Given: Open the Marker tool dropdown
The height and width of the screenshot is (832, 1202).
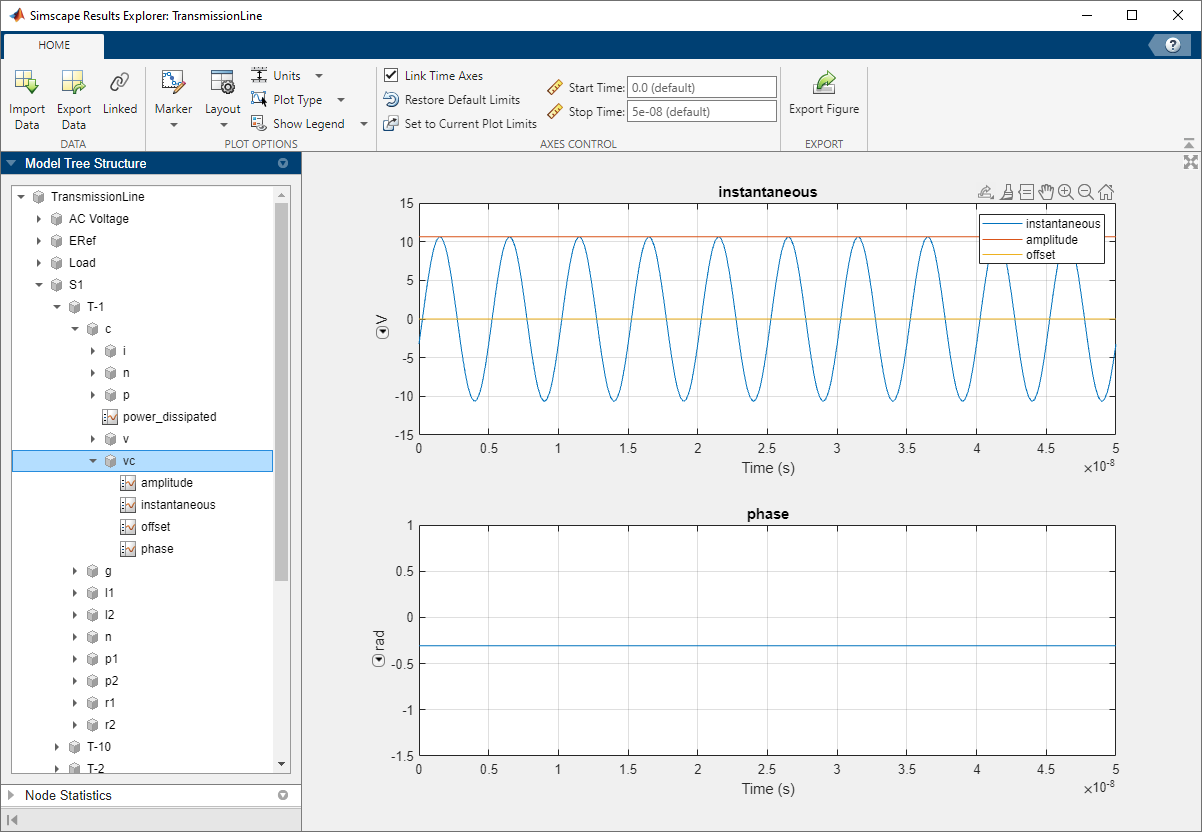Looking at the screenshot, I should coord(173,124).
